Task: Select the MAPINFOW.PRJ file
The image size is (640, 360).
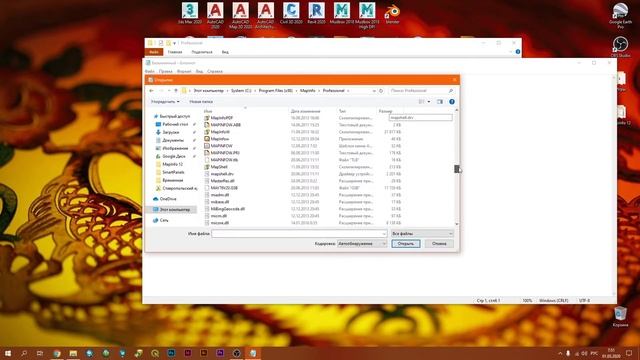Action: click(225, 153)
